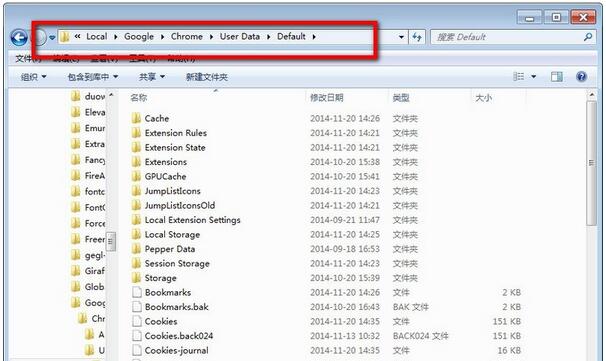Select the Giraf folder in navigation pane
The width and height of the screenshot is (606, 361).
[89, 271]
